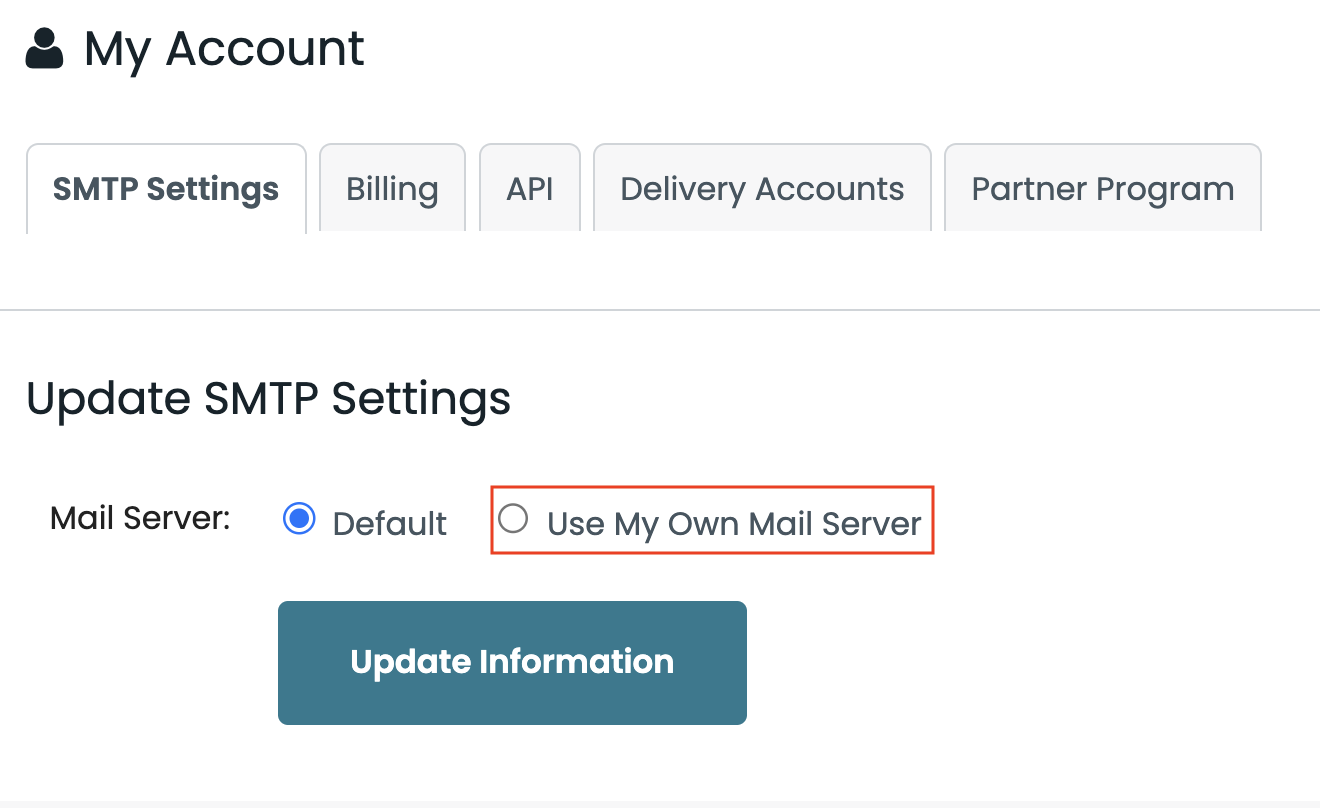
Task: Click the Mail Server field label
Action: click(x=139, y=518)
